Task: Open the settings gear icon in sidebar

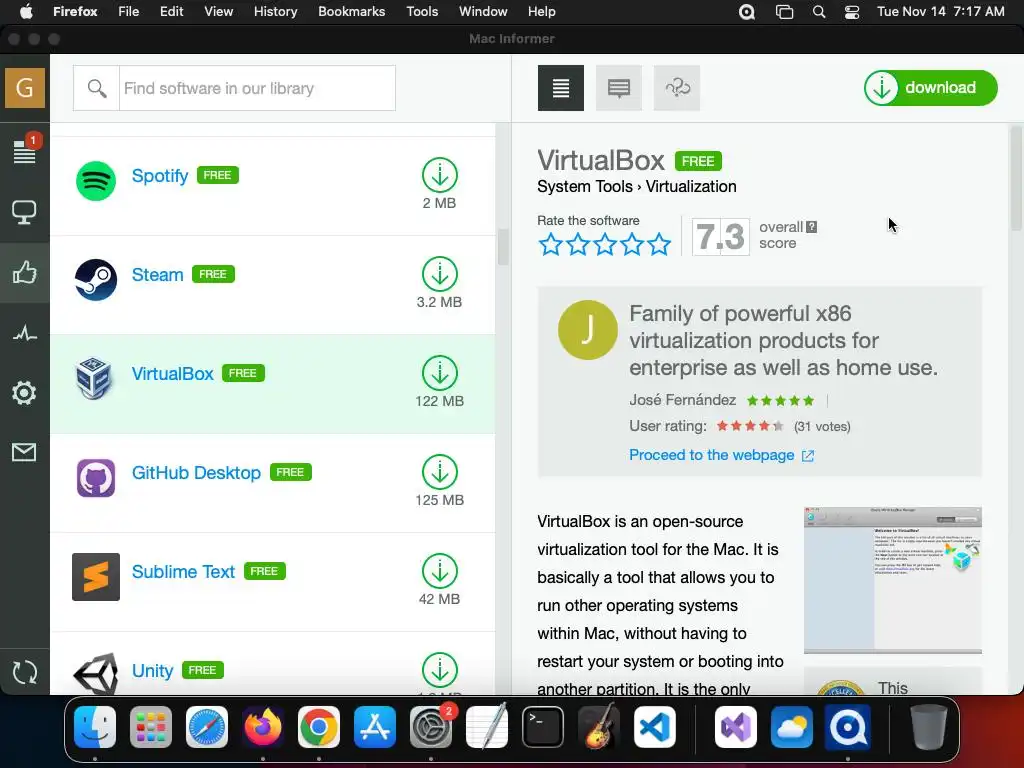Action: (x=24, y=392)
